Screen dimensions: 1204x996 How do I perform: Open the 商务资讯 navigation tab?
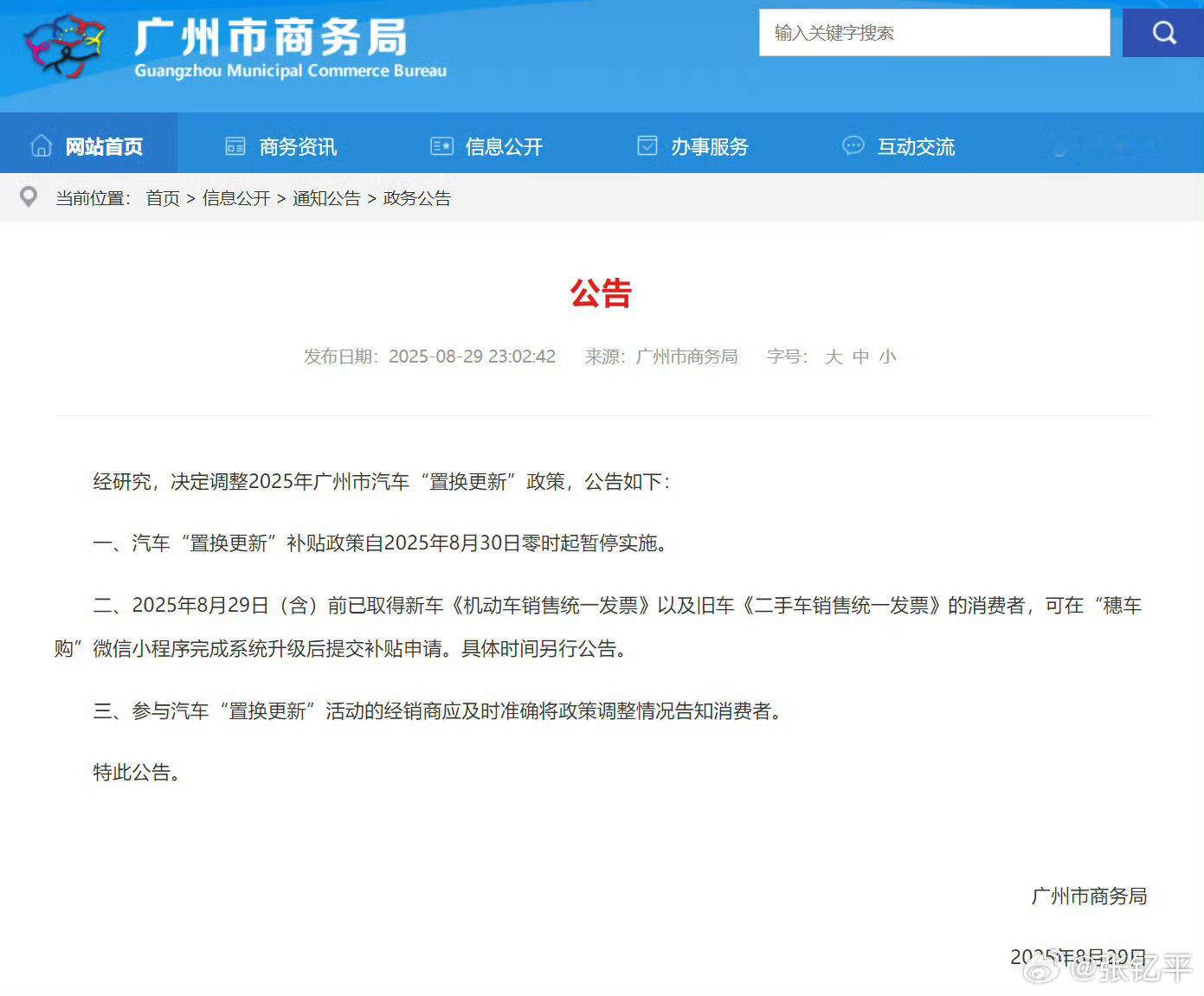(298, 147)
